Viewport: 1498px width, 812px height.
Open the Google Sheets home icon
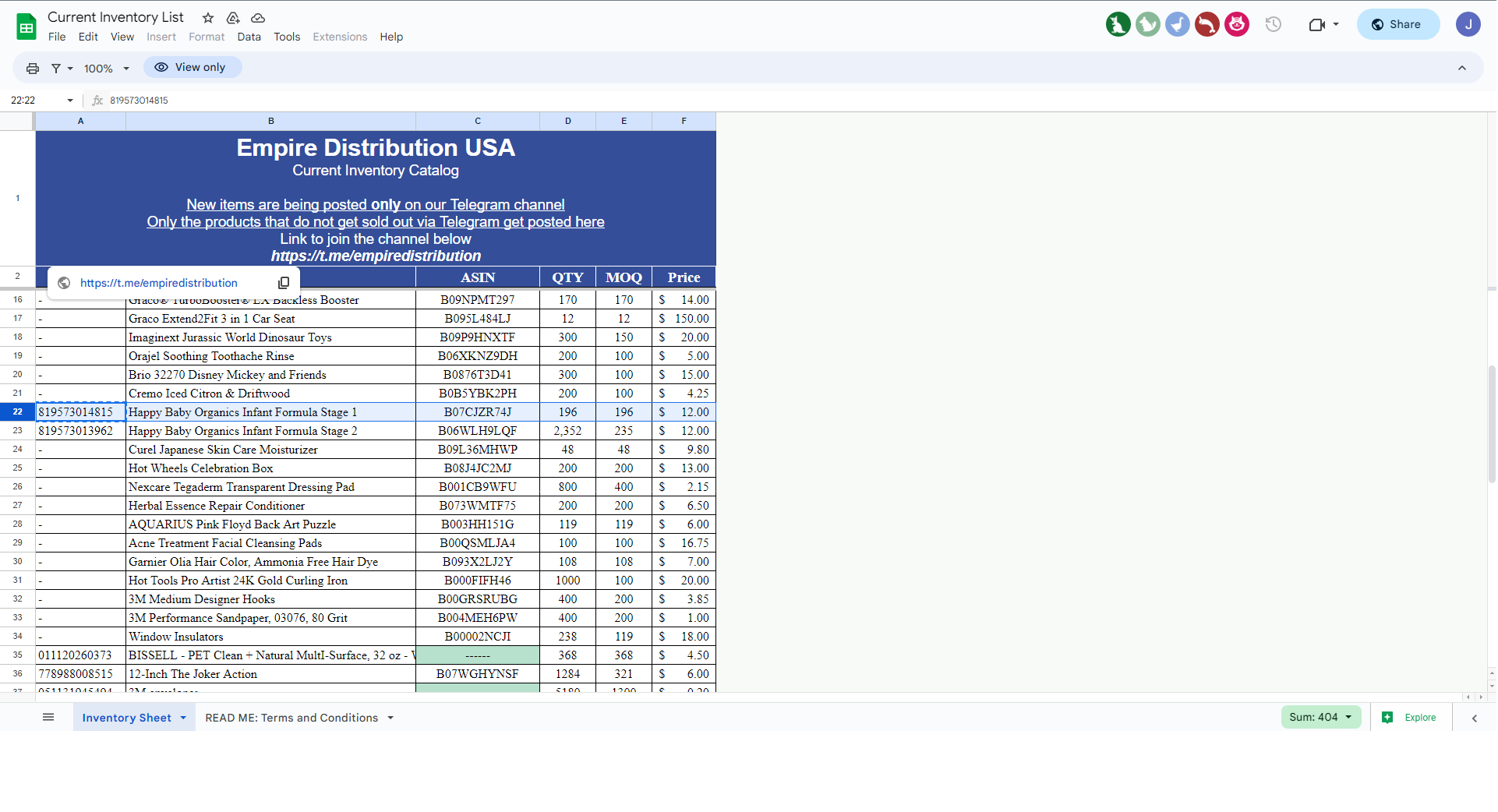coord(26,26)
